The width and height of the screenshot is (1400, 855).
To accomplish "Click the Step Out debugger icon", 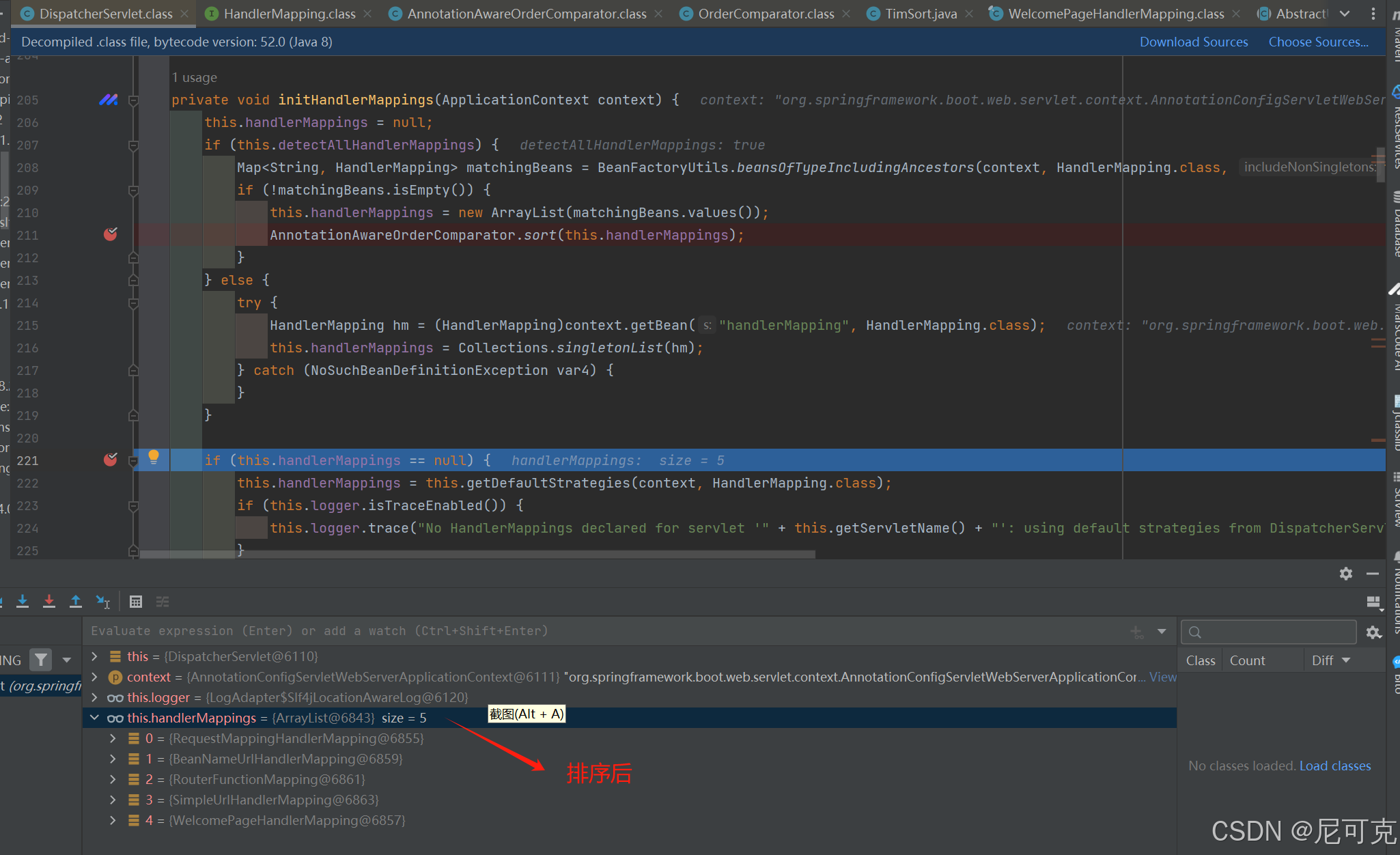I will tap(76, 601).
